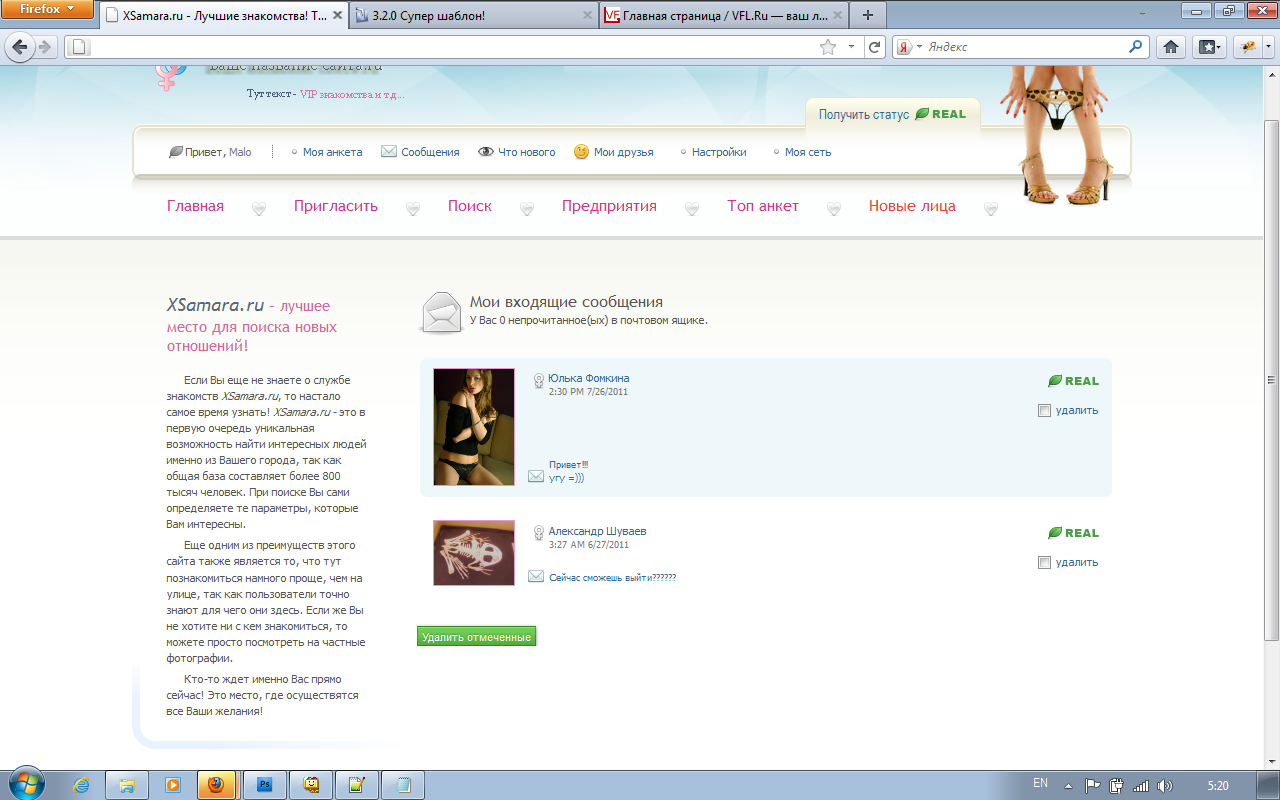Open Предприятия in main menu

coord(609,206)
